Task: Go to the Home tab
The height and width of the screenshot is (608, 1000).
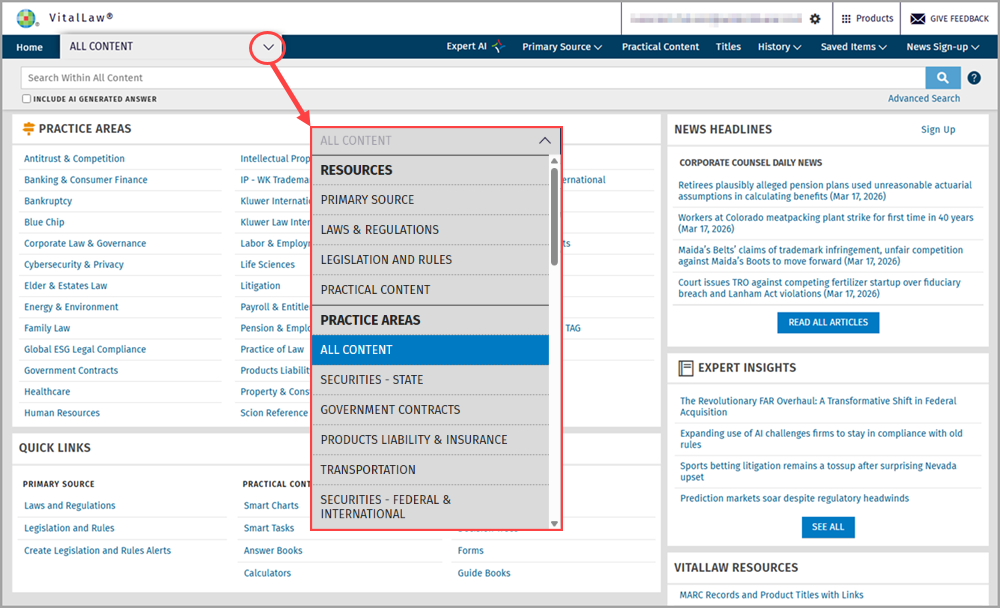Action: click(x=29, y=47)
